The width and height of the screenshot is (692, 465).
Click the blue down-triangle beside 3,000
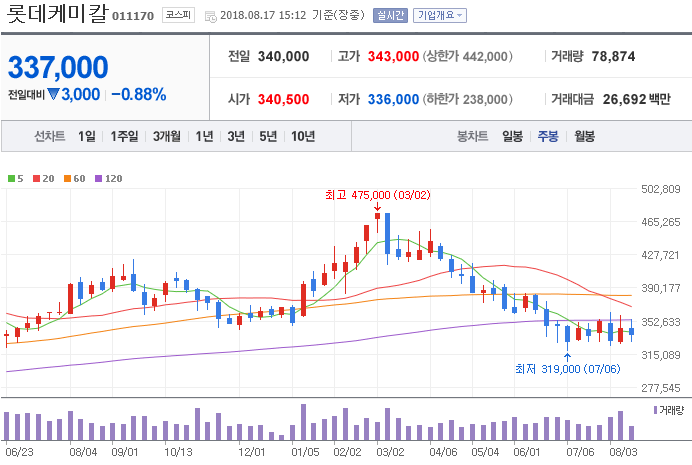pos(53,94)
